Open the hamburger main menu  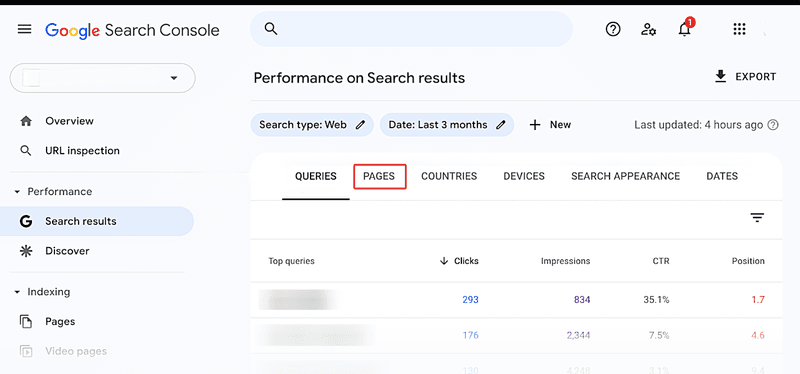click(24, 29)
